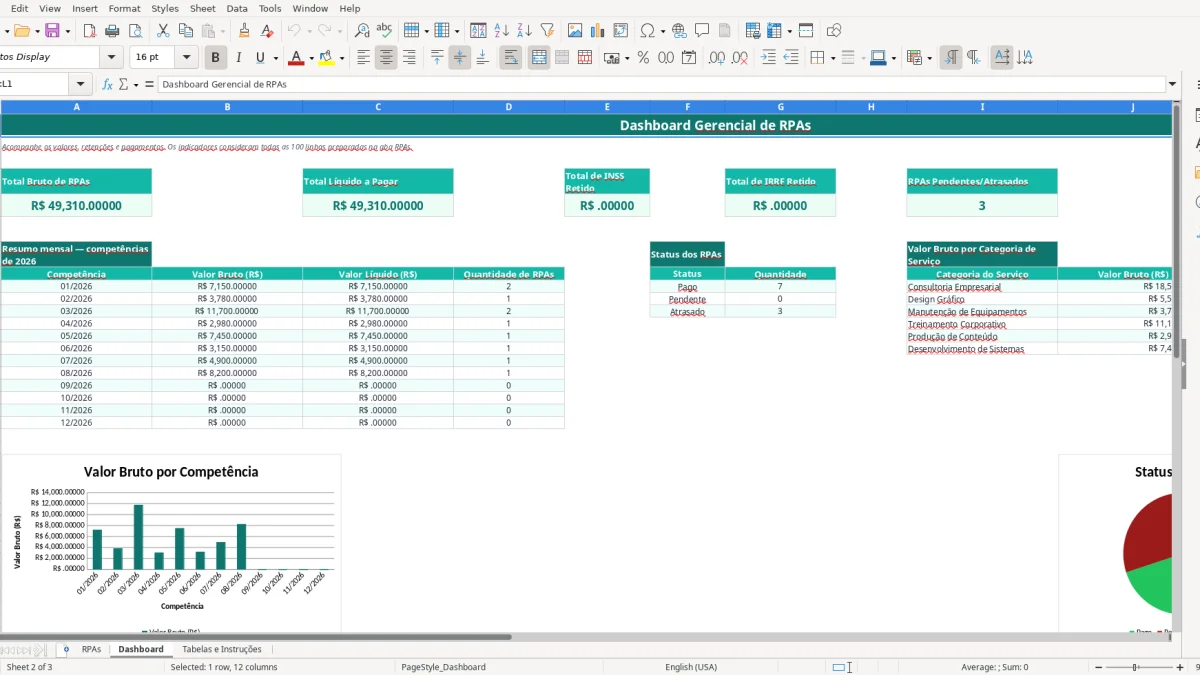Click the formula input line
This screenshot has height=675, width=1200.
pyautogui.click(x=661, y=85)
